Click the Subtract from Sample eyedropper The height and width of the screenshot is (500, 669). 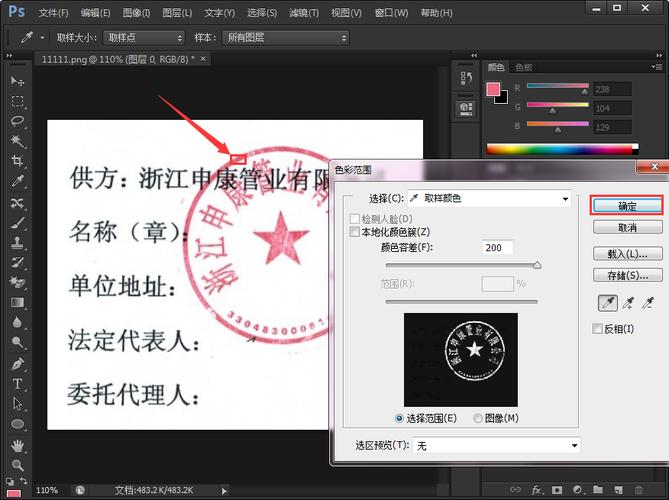[x=648, y=303]
